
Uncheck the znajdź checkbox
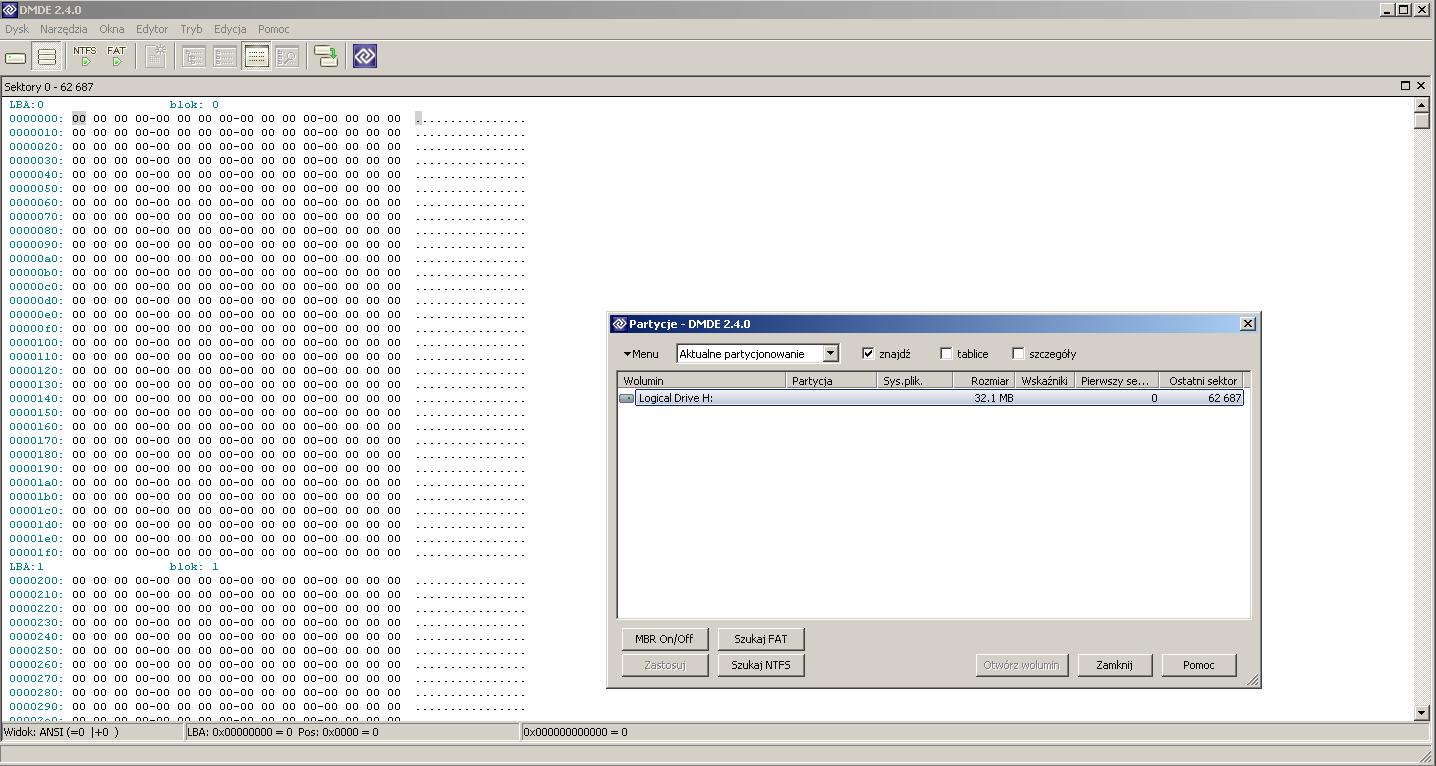[x=868, y=353]
